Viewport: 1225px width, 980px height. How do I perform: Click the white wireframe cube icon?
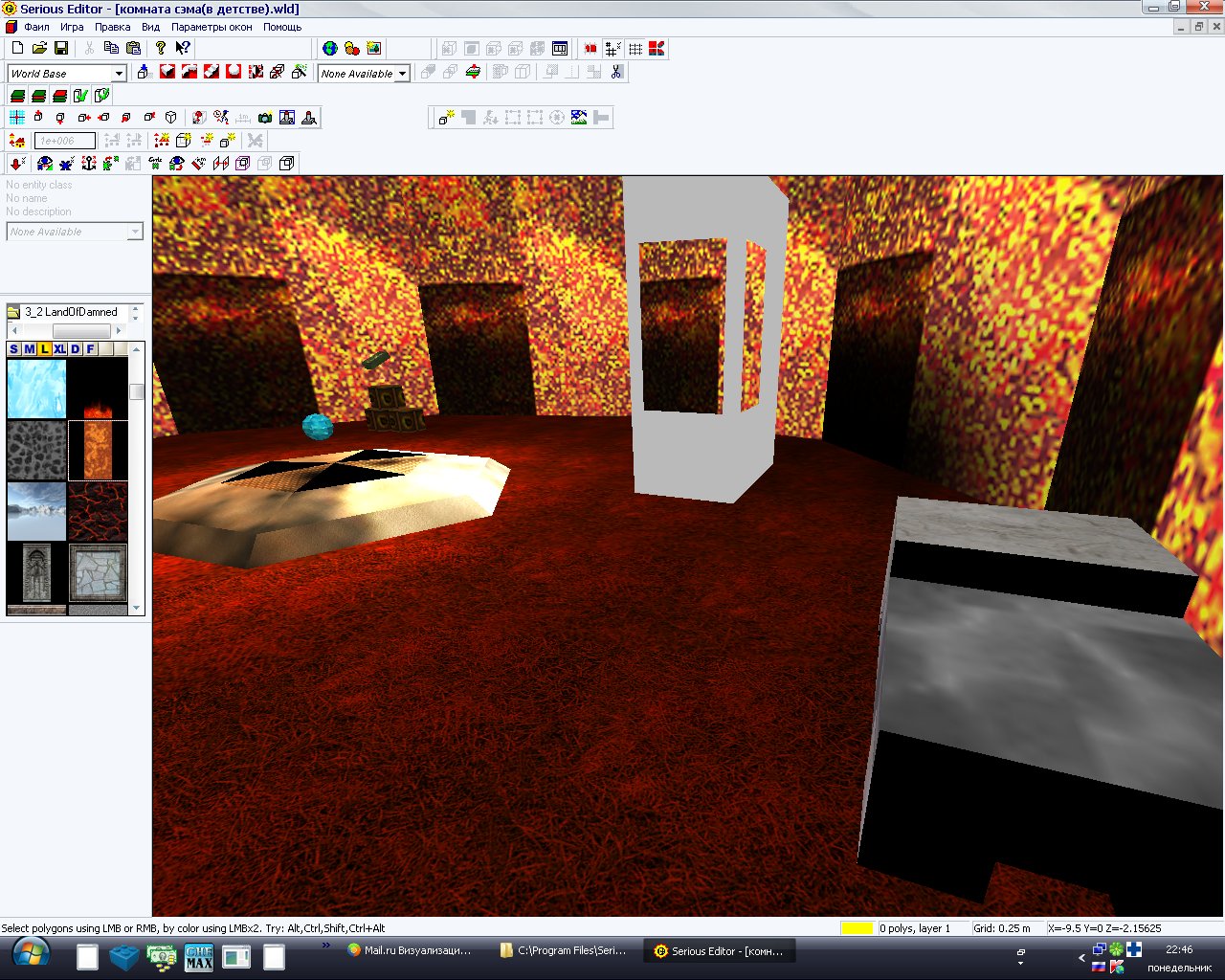click(x=170, y=118)
